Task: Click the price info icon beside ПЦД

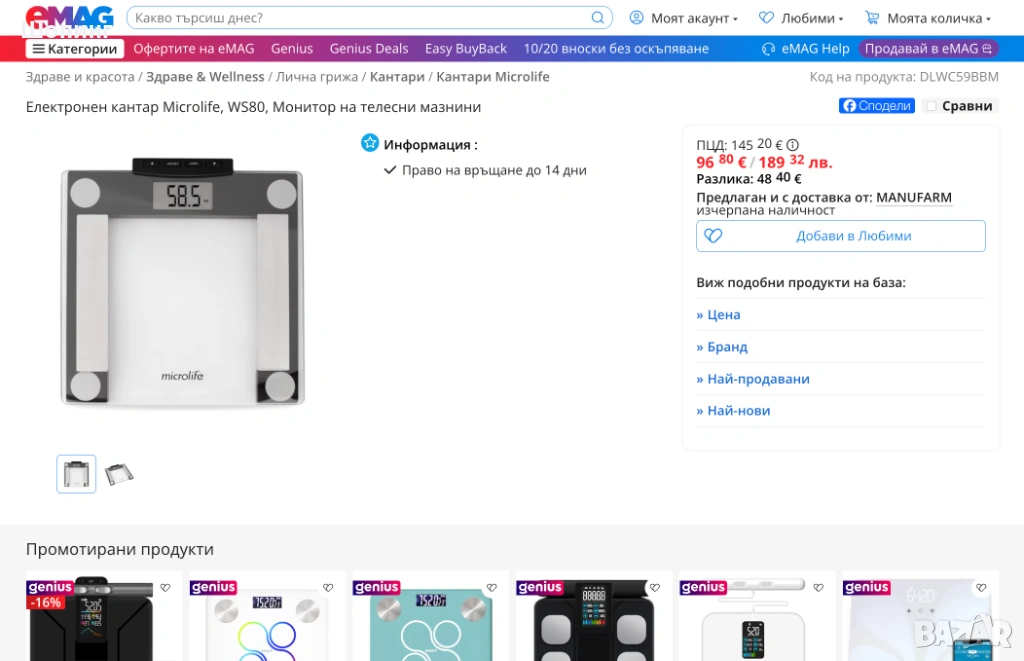Action: tap(793, 145)
